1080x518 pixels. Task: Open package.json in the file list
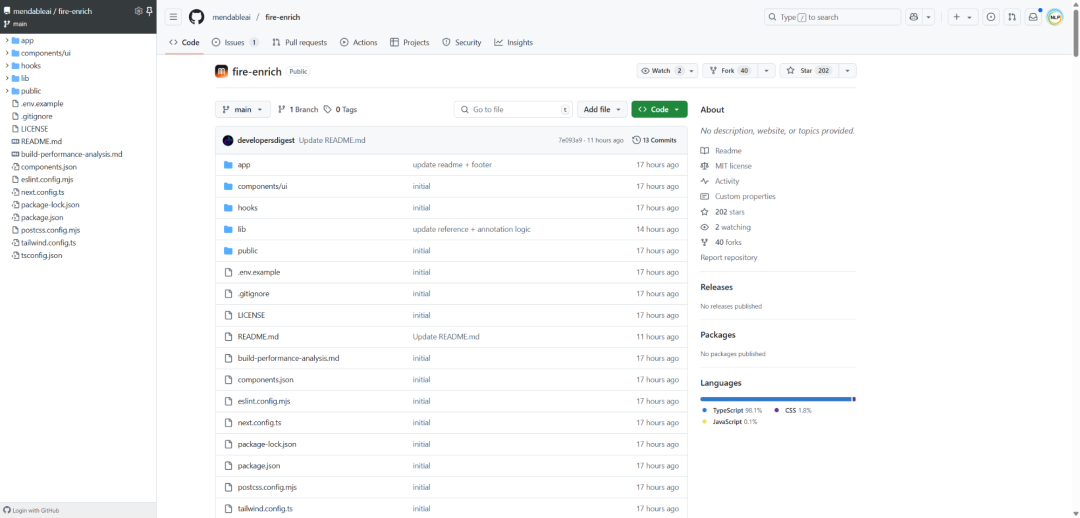click(259, 466)
